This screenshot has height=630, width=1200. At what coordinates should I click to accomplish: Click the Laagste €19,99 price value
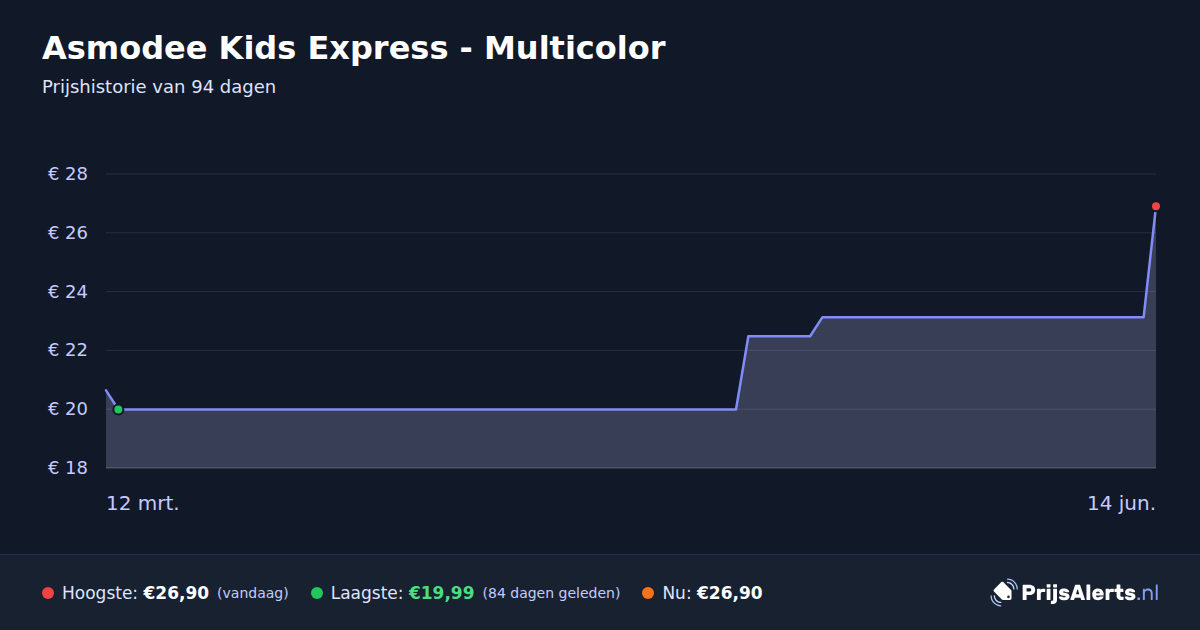(441, 593)
